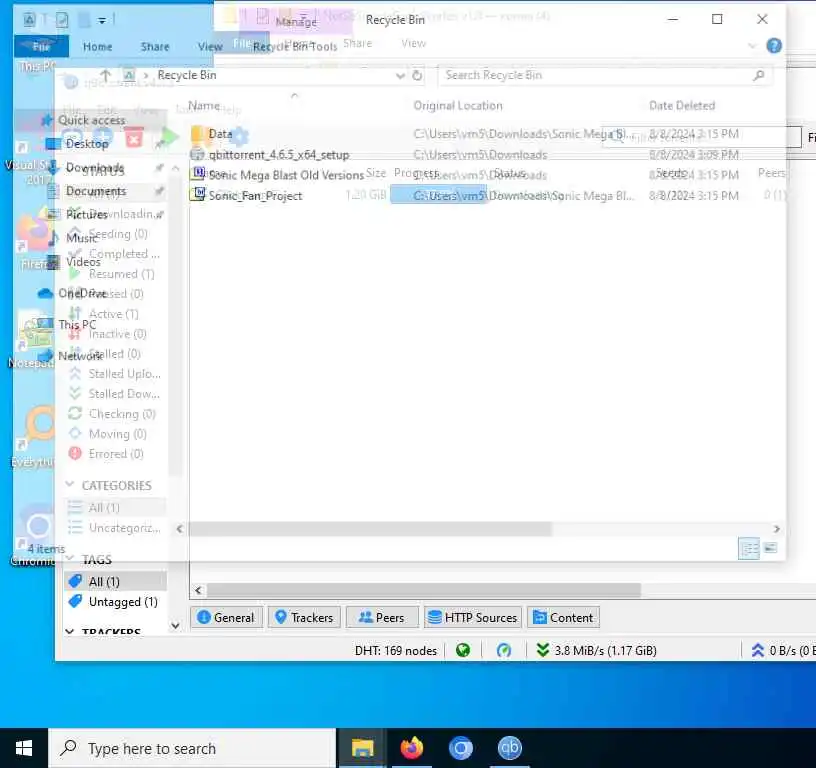Viewport: 816px width, 768px height.
Task: Refresh the Recycle Bin folder view
Action: click(417, 75)
